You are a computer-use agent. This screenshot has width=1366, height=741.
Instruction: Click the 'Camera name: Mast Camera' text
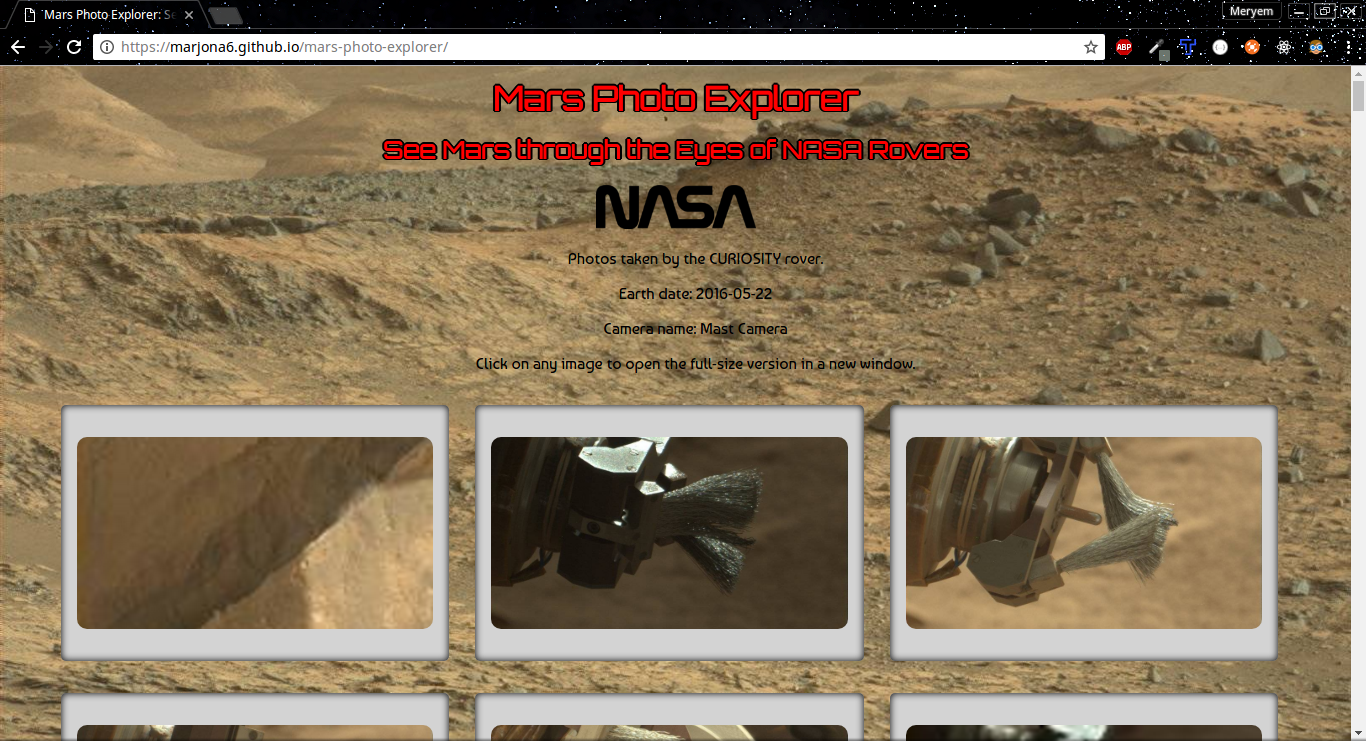695,329
